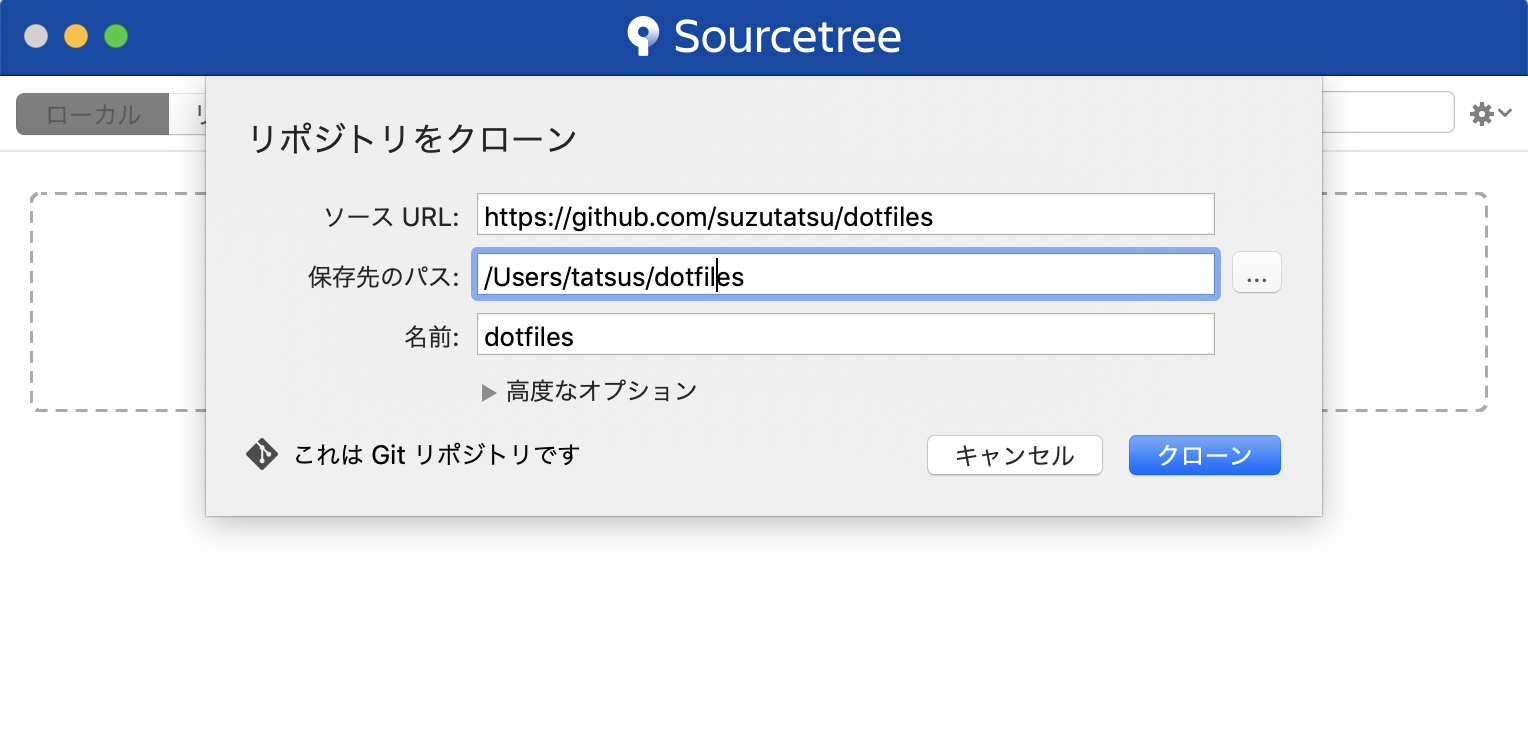Click the クローン button to start cloning
Image resolution: width=1528 pixels, height=730 pixels.
click(x=1204, y=455)
